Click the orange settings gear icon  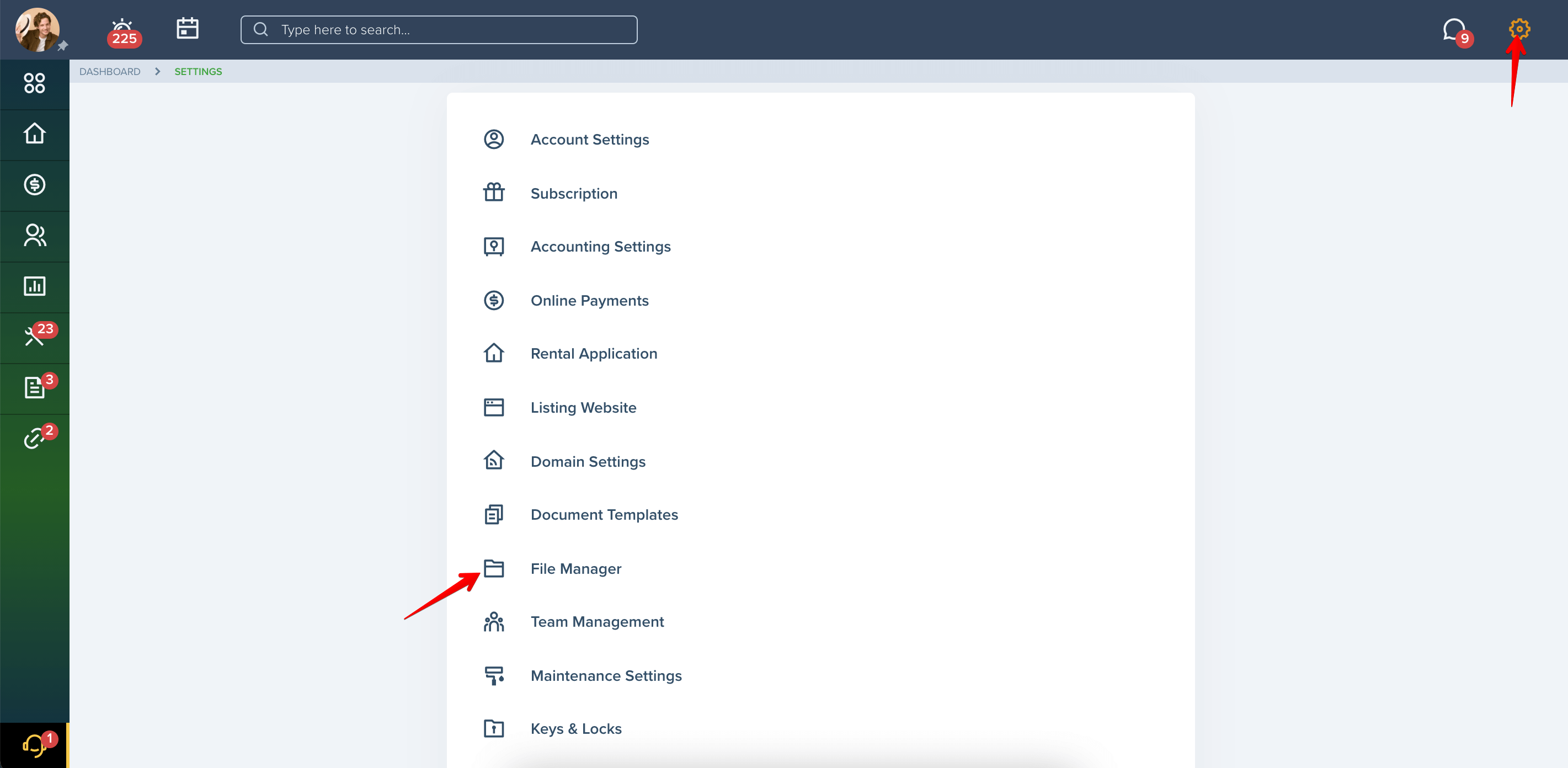click(x=1519, y=29)
